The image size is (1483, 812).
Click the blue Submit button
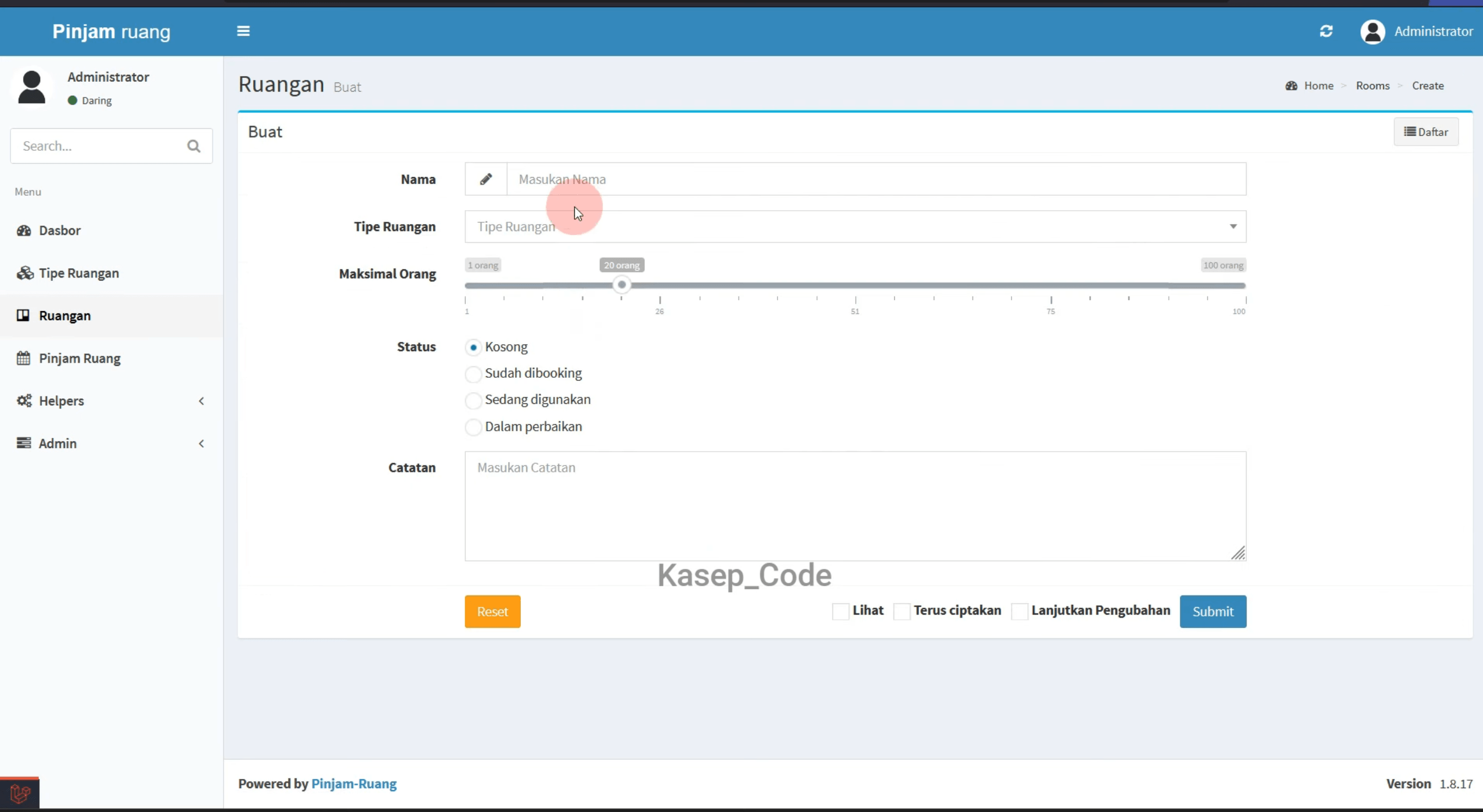tap(1213, 611)
